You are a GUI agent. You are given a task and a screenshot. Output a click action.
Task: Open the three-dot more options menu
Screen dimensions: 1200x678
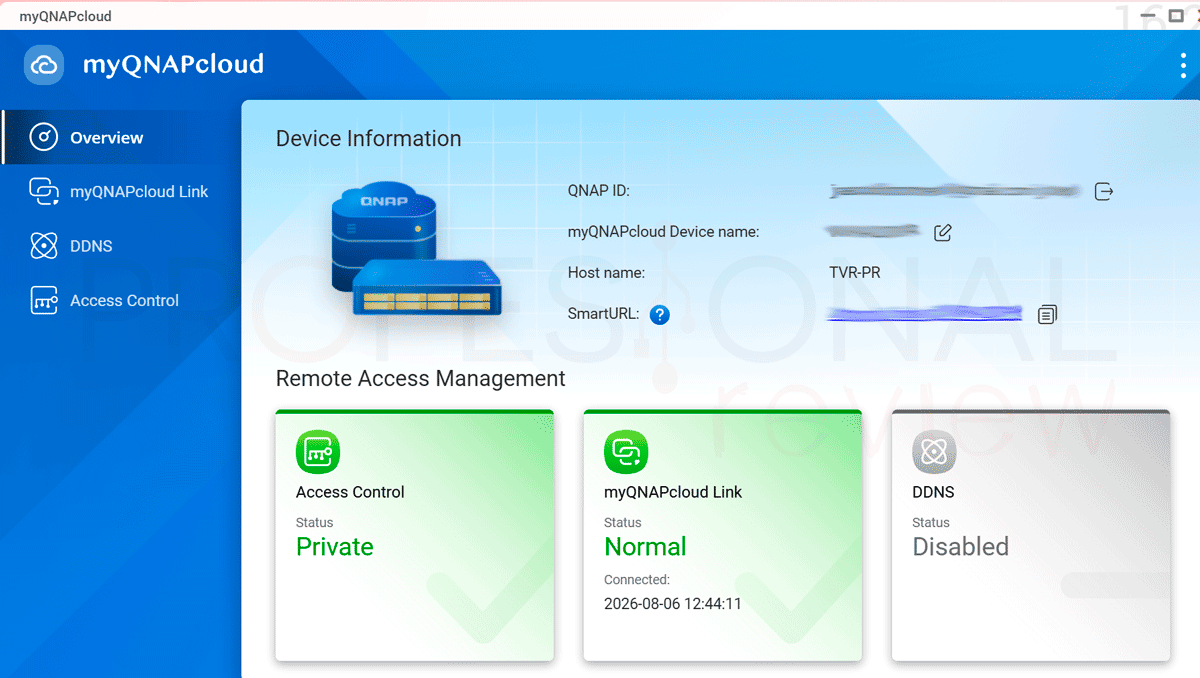click(1183, 65)
